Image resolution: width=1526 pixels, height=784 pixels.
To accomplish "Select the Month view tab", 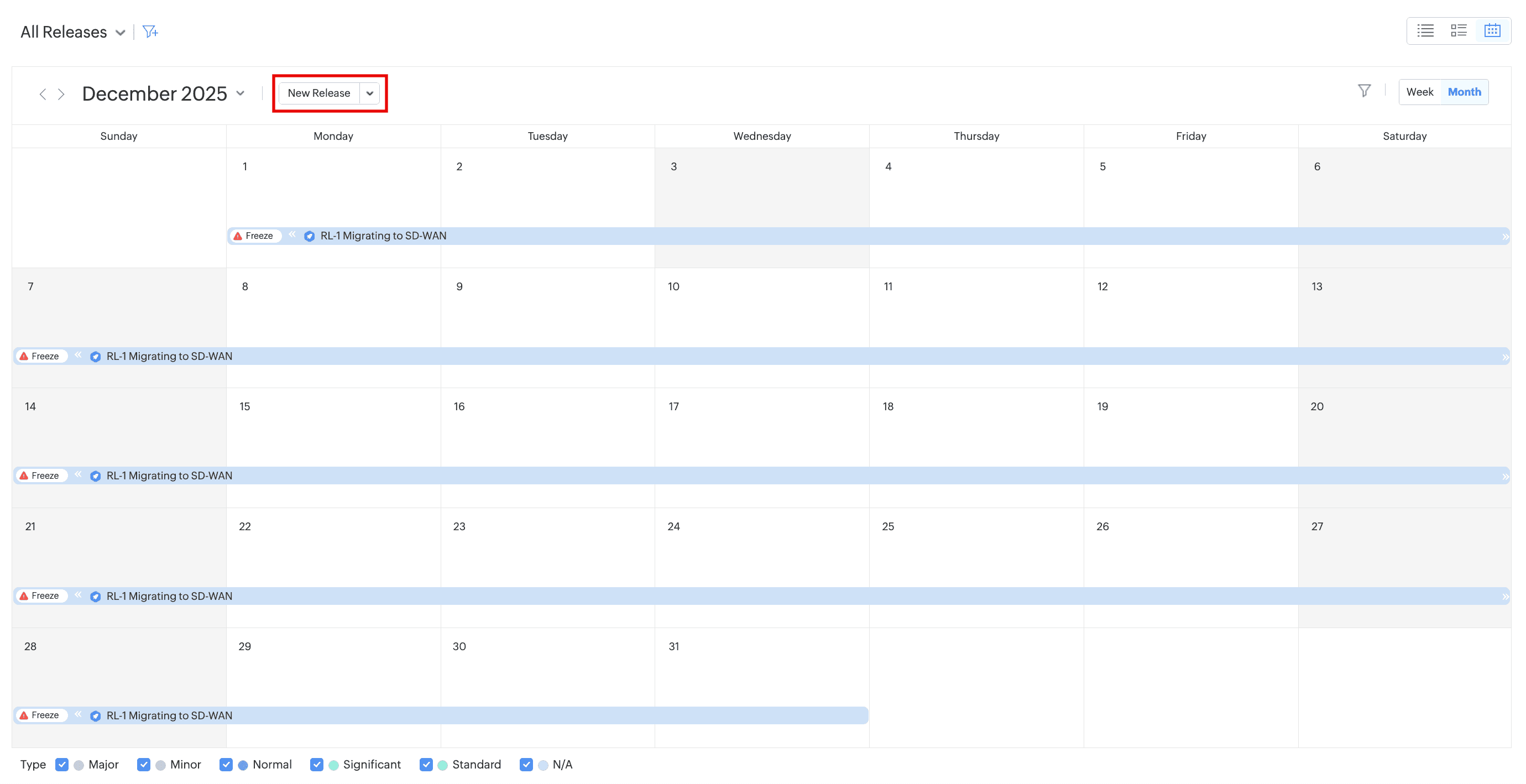I will [x=1464, y=92].
